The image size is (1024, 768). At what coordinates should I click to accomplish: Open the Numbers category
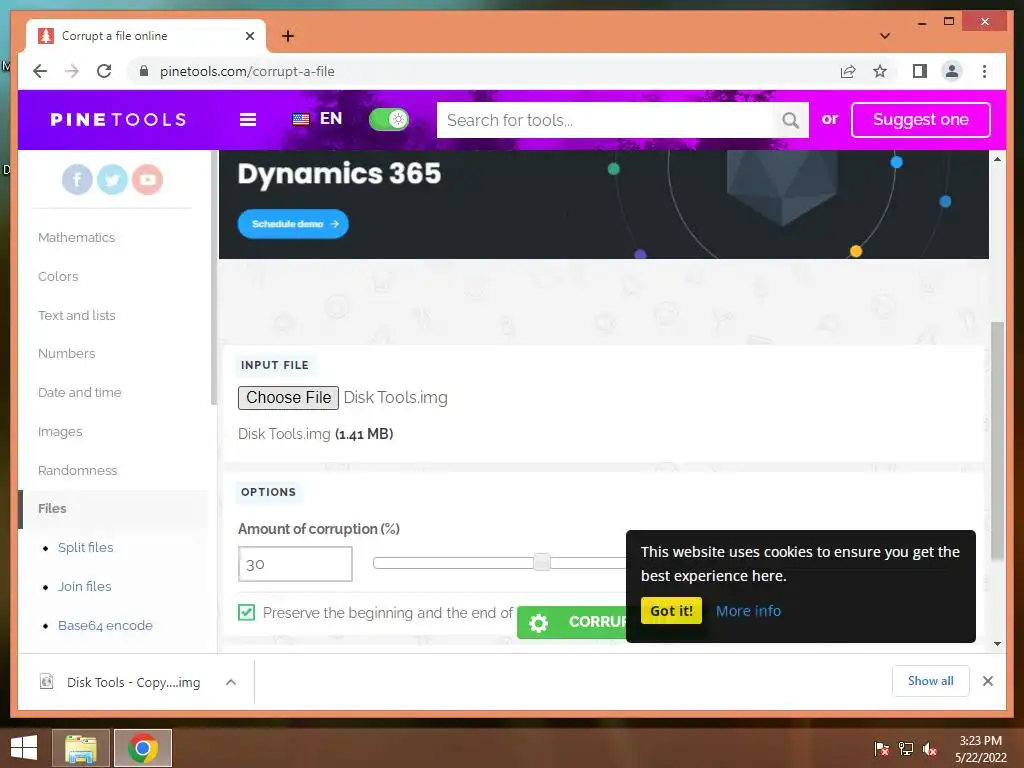click(x=67, y=353)
